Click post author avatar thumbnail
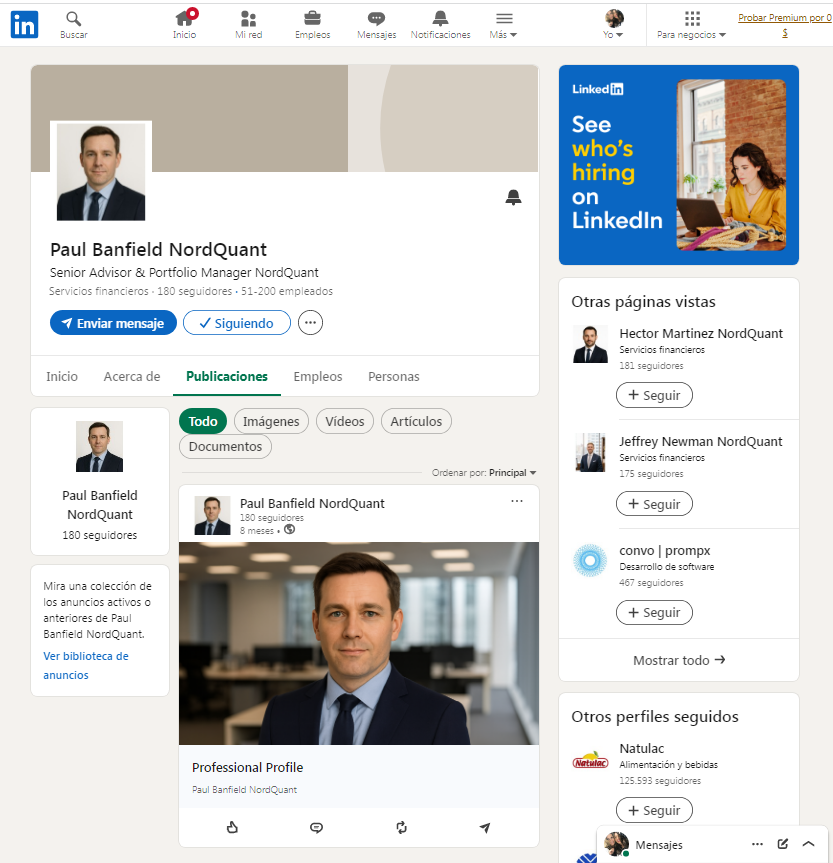Image resolution: width=833 pixels, height=863 pixels. coord(212,515)
